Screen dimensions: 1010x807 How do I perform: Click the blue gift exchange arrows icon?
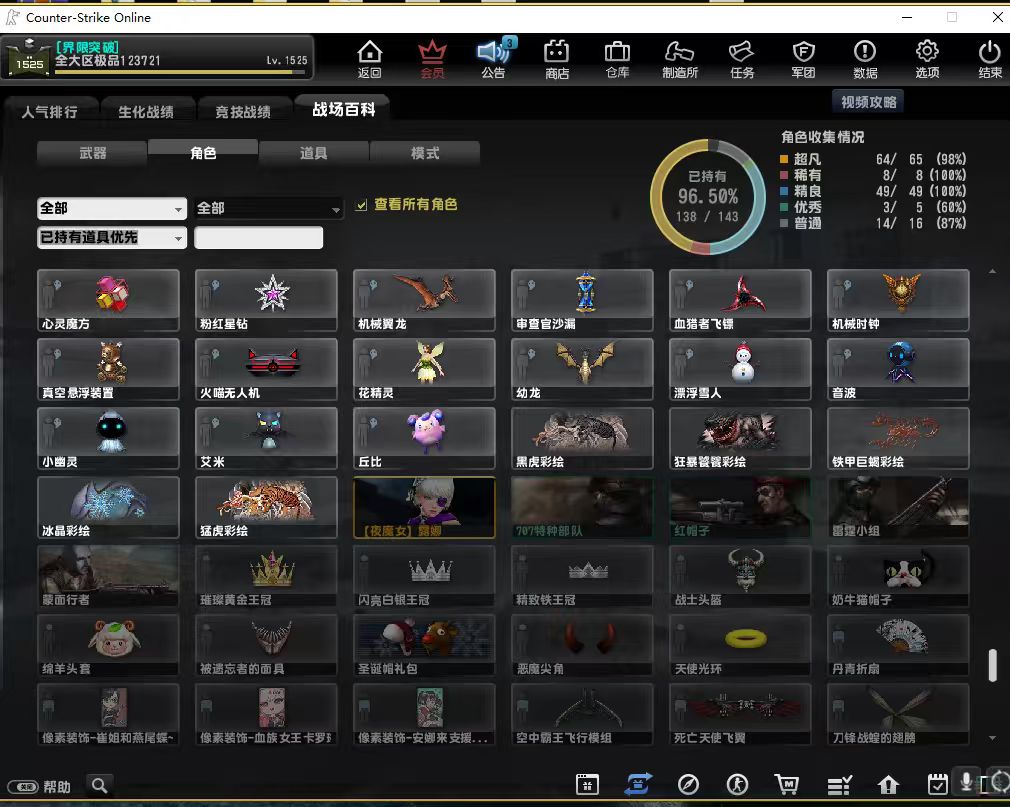coord(638,784)
